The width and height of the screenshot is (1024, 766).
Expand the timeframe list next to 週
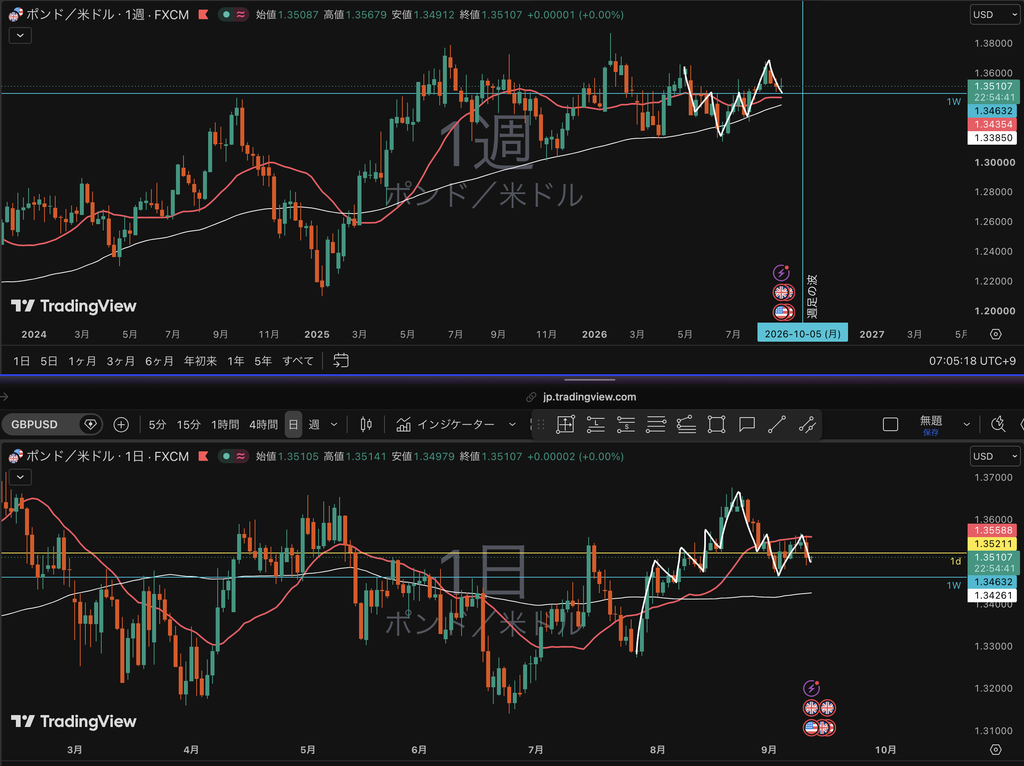coord(334,424)
